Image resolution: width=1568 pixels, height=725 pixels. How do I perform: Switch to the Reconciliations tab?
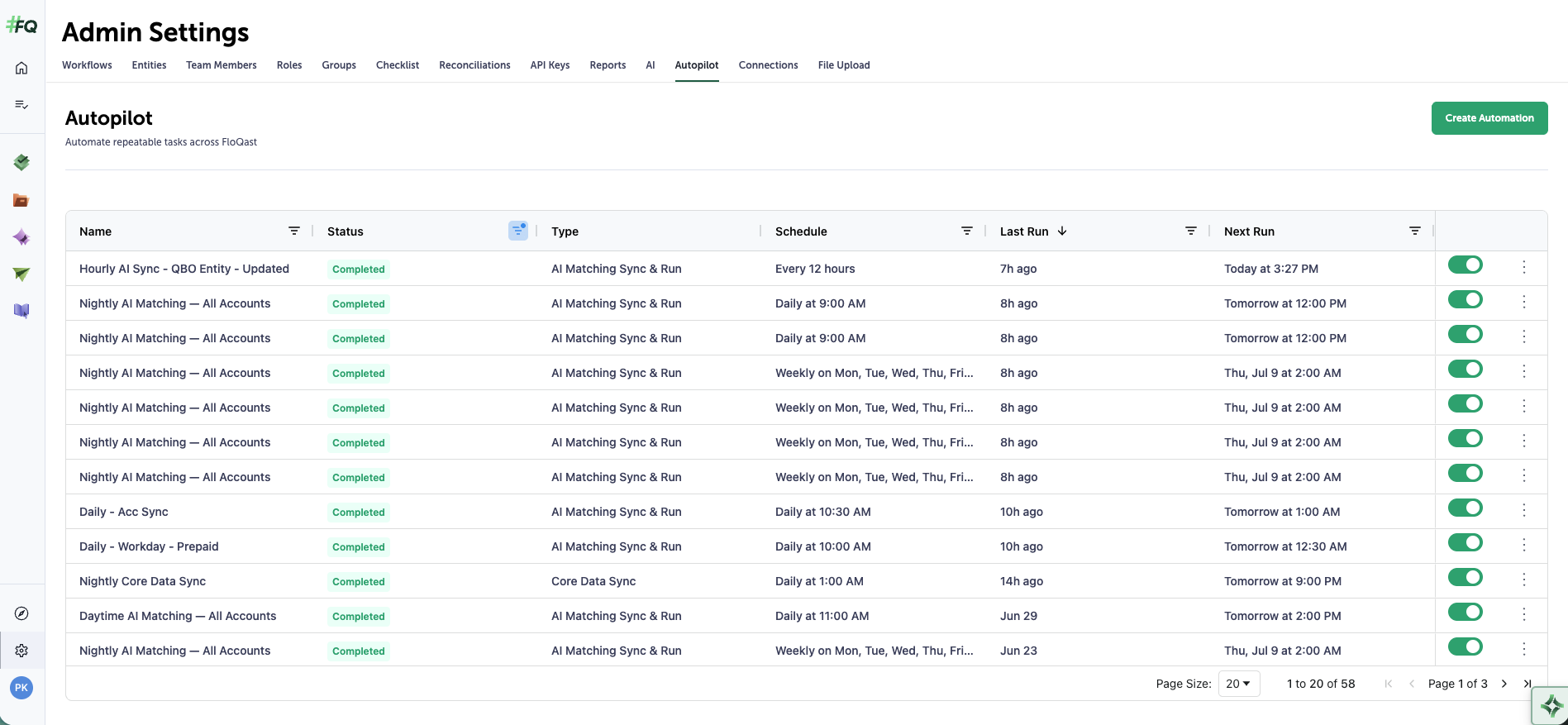tap(474, 65)
